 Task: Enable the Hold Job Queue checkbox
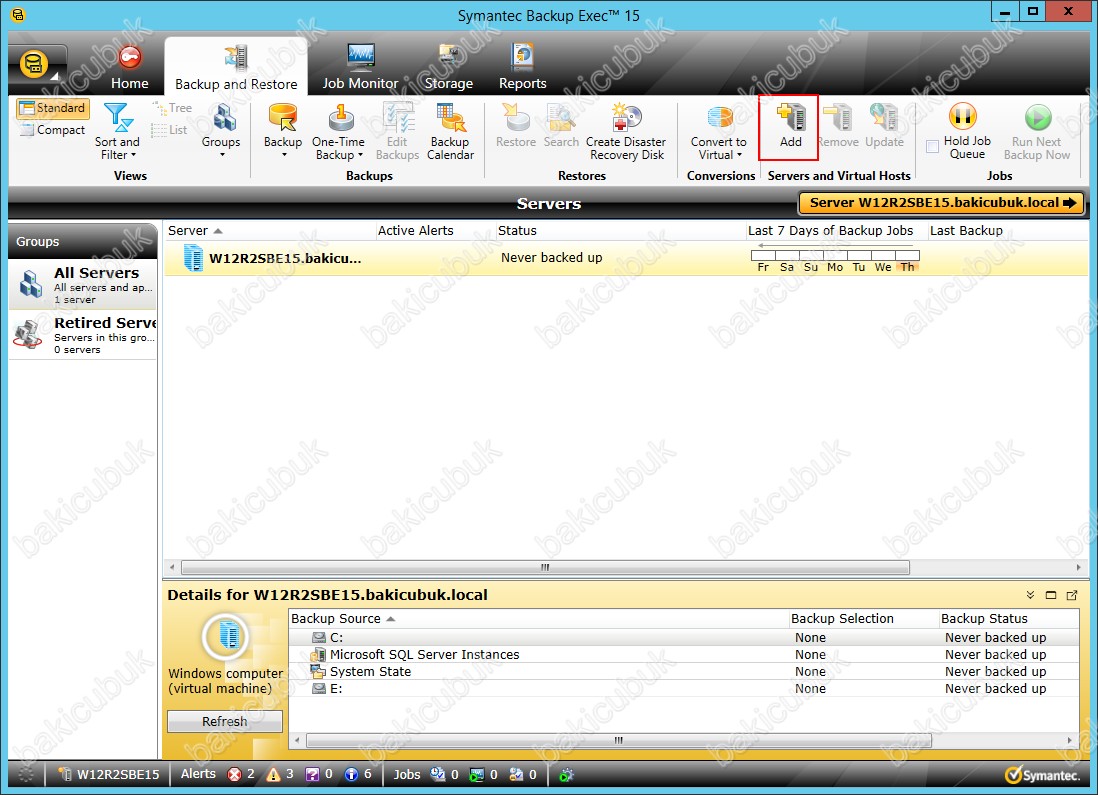pyautogui.click(x=932, y=147)
